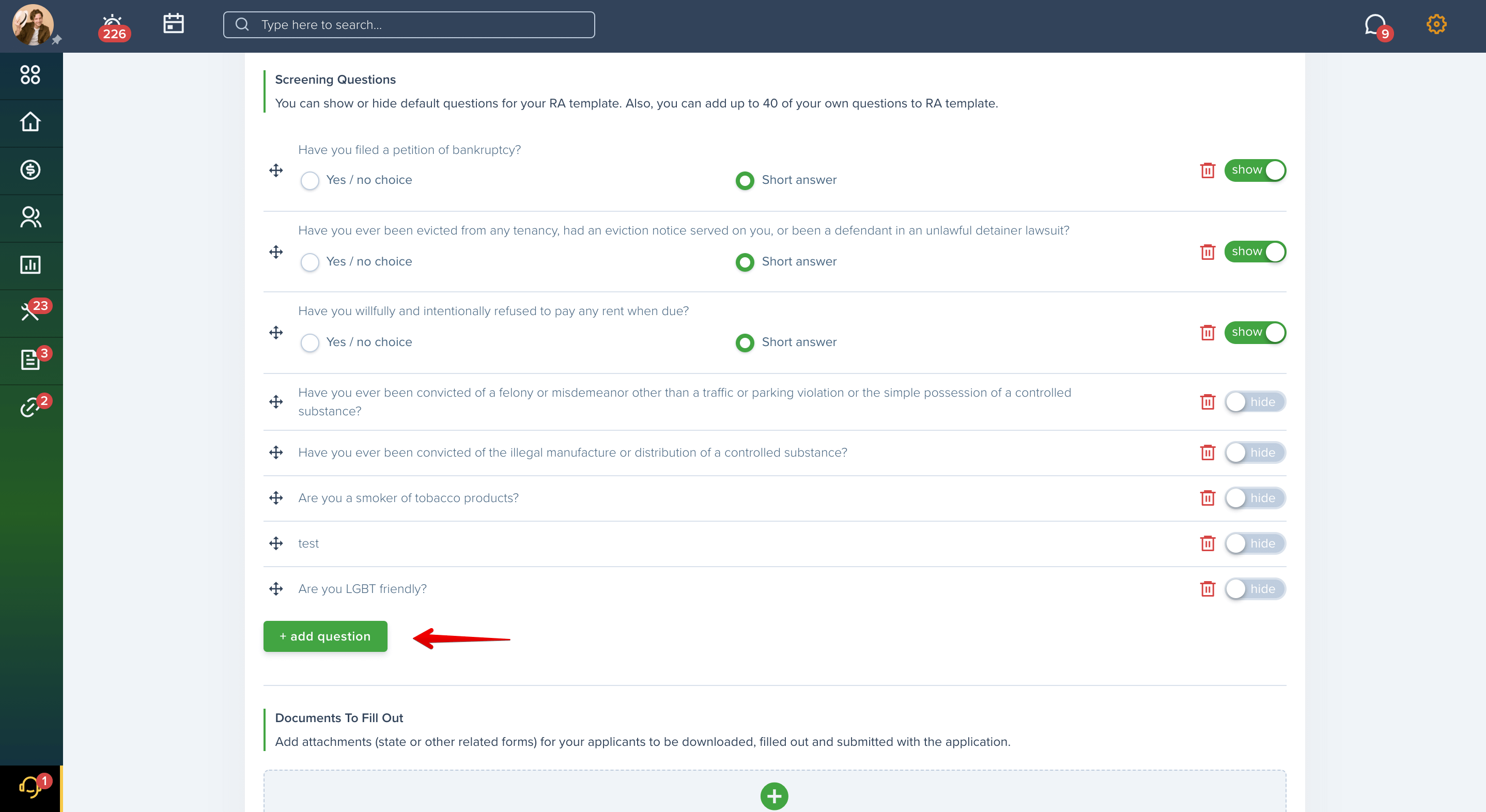Click move handle of the felony question
The image size is (1486, 812).
(276, 402)
